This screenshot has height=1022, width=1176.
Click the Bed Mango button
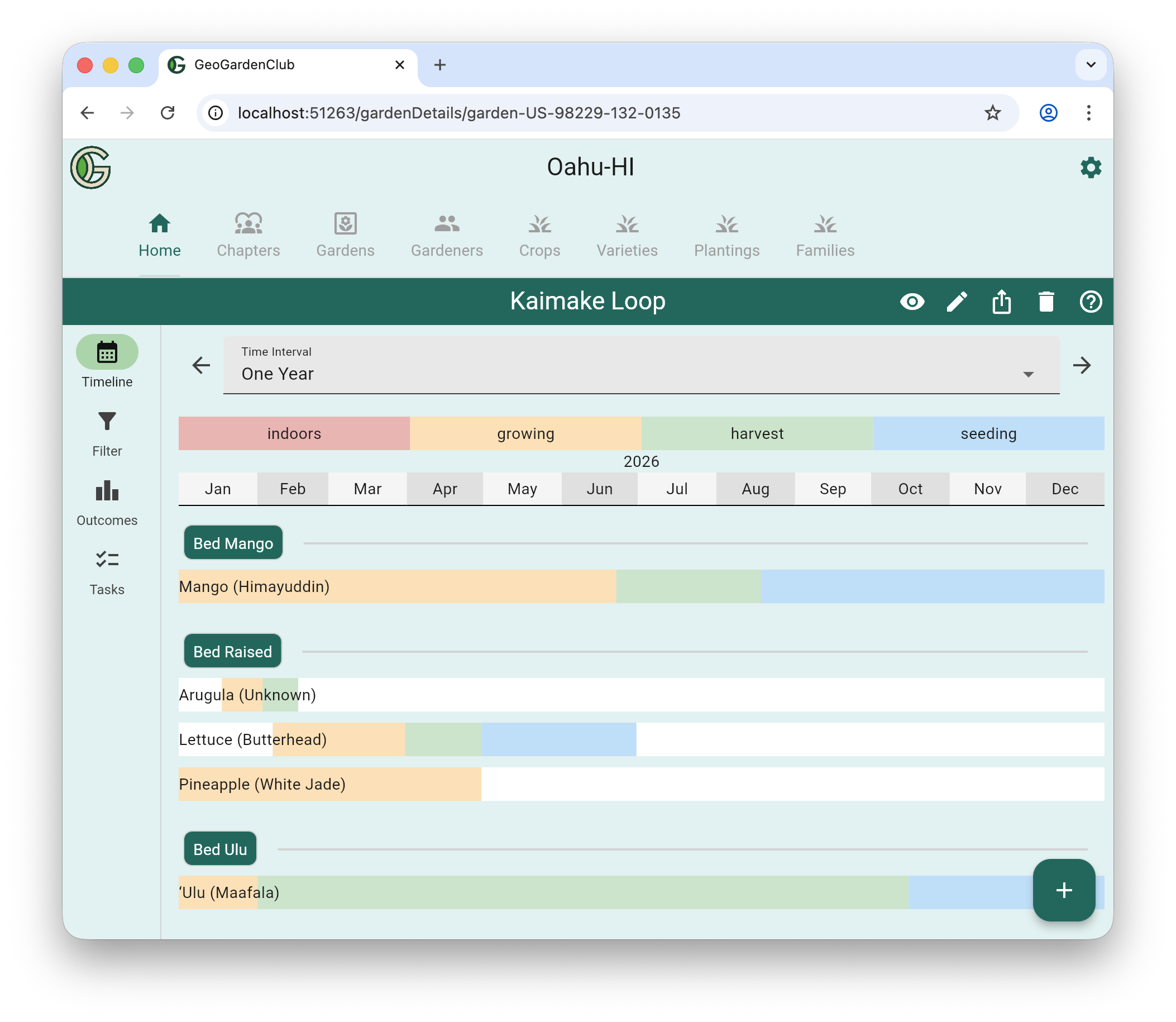tap(233, 543)
